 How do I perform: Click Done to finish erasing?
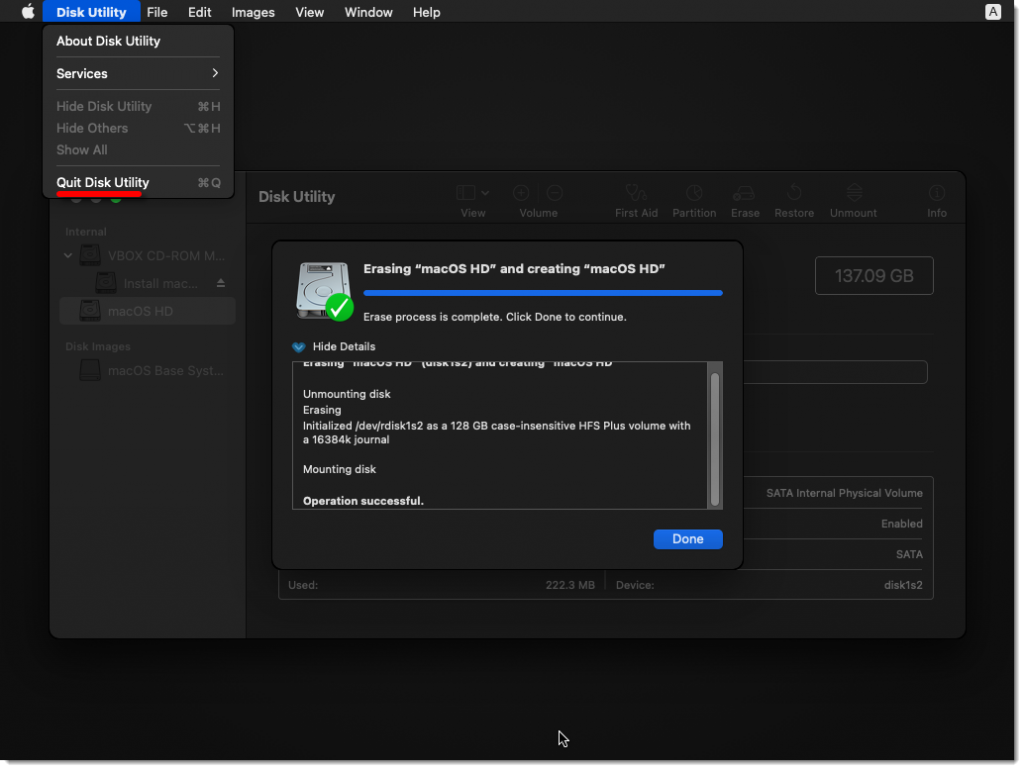[688, 539]
